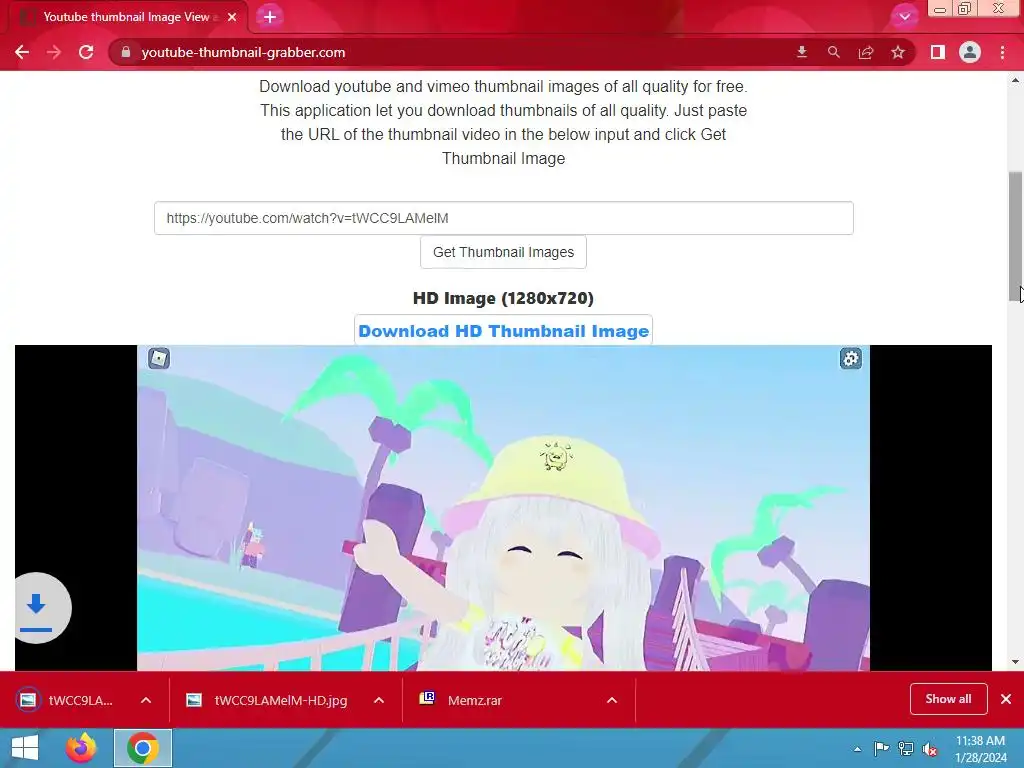1024x768 pixels.
Task: Expand options for tWCC9LA... download
Action: (x=146, y=700)
